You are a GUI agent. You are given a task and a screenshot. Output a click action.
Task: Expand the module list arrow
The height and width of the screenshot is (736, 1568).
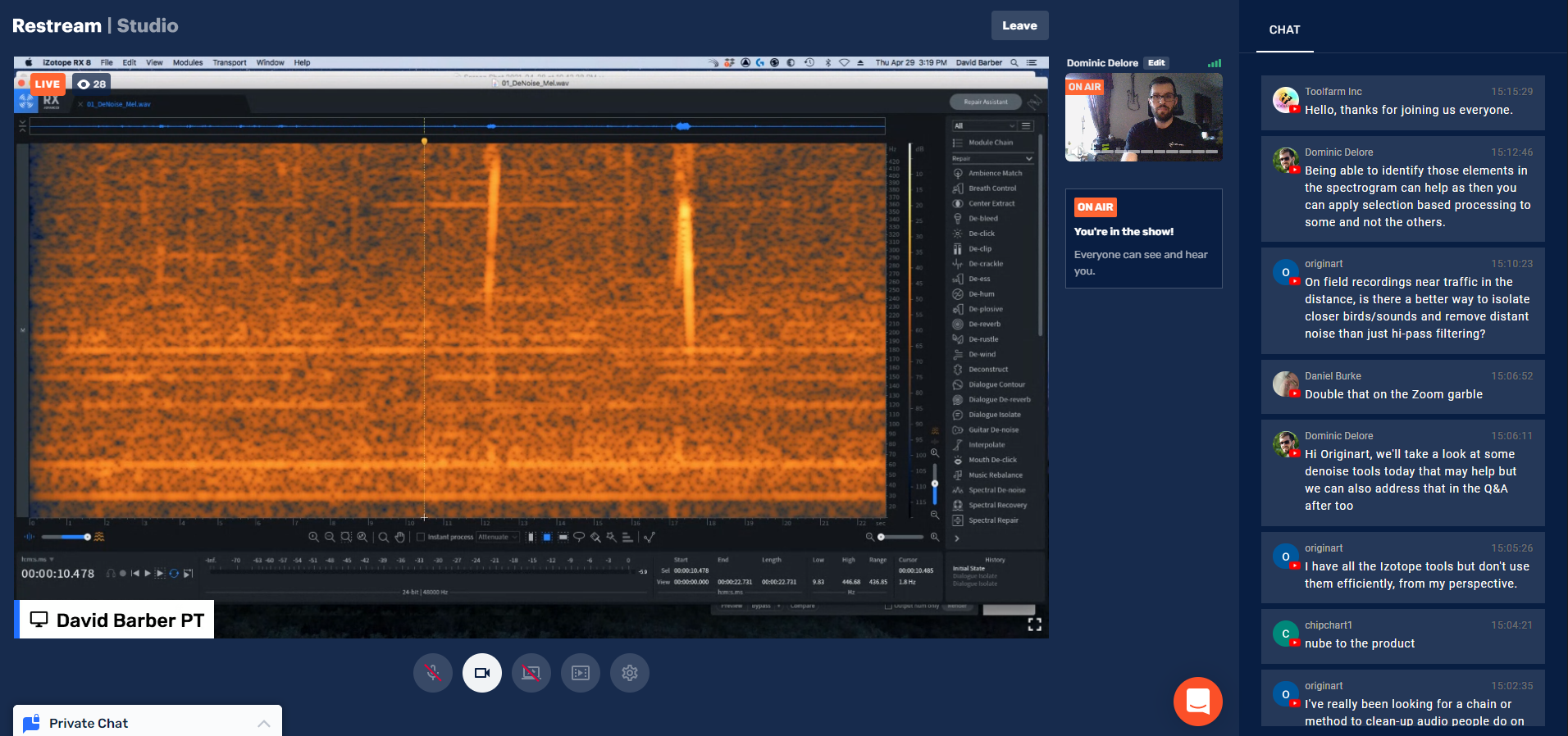click(x=957, y=538)
